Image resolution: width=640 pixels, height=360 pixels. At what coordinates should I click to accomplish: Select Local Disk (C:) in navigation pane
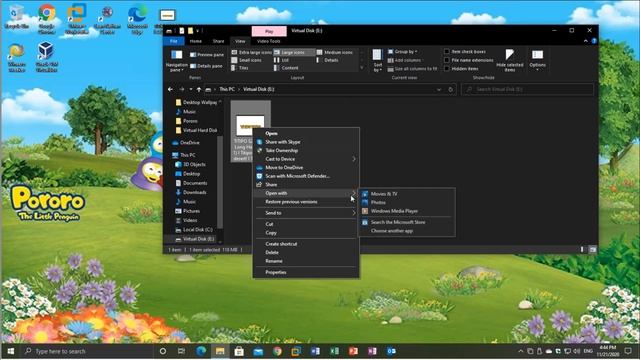click(x=198, y=229)
